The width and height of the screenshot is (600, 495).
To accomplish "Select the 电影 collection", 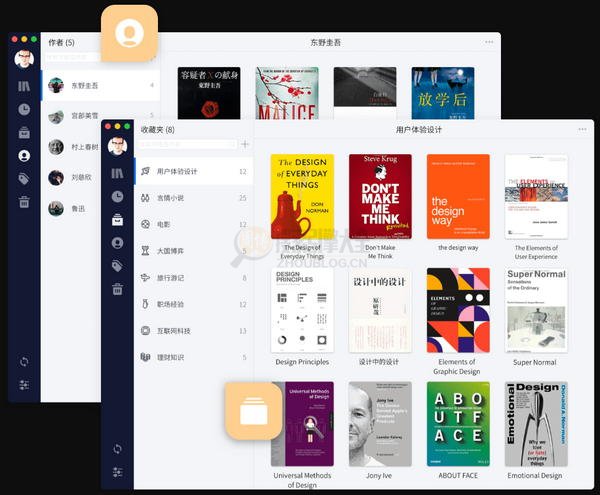I will point(194,225).
